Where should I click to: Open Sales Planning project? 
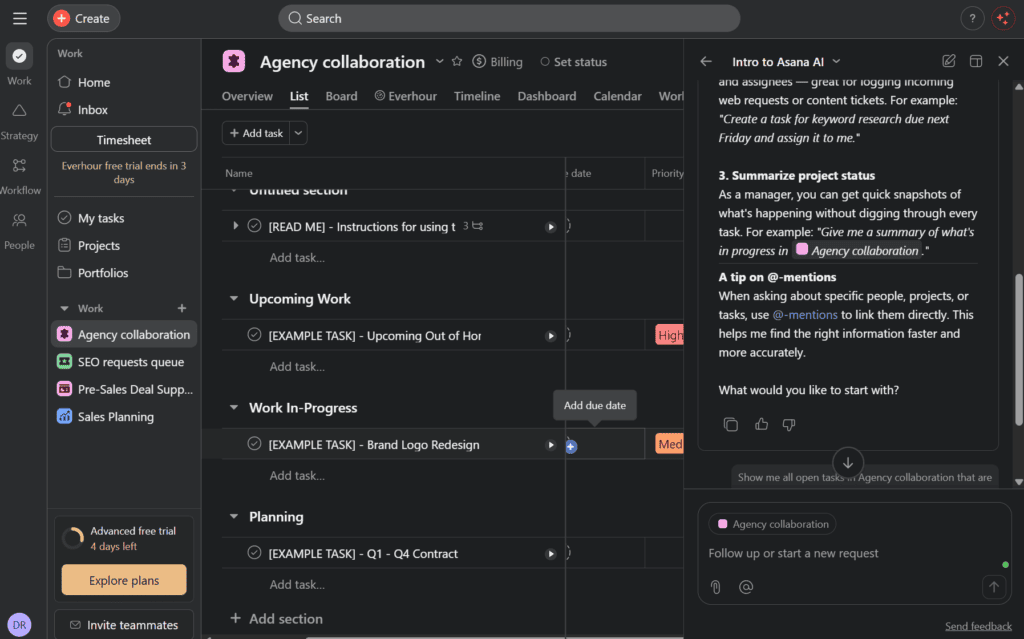point(123,417)
